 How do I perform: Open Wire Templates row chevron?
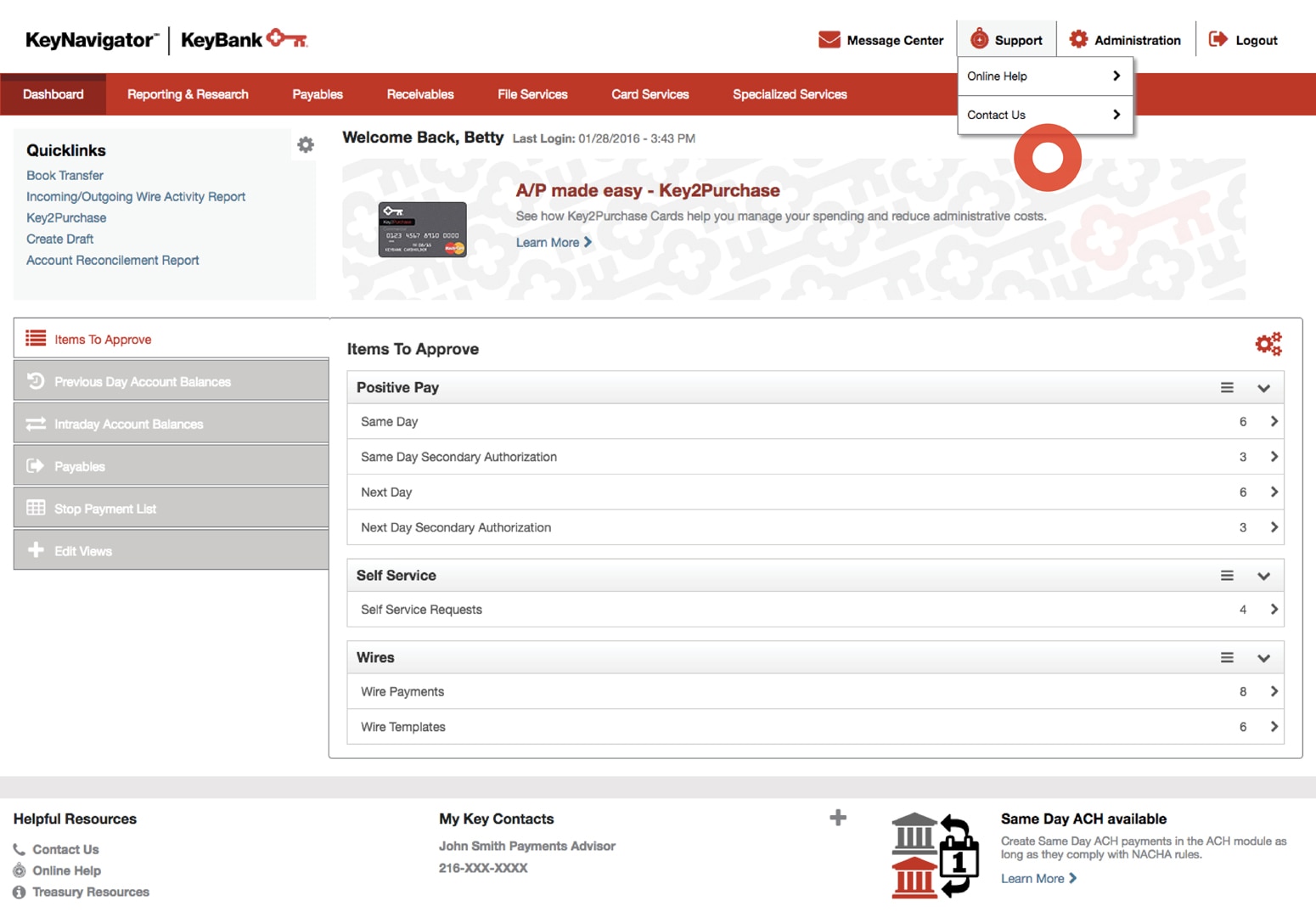coord(1274,727)
